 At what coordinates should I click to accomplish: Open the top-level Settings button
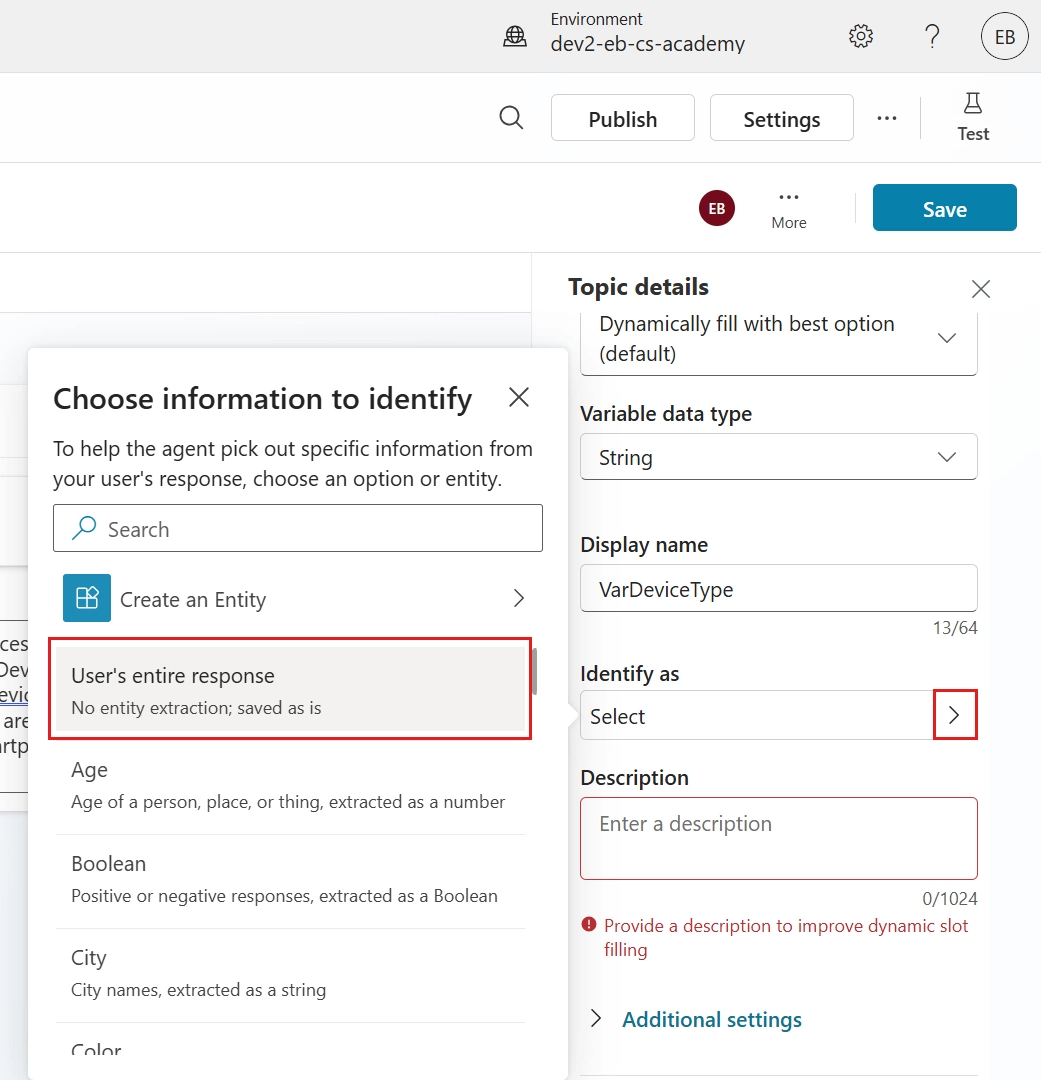[x=781, y=118]
